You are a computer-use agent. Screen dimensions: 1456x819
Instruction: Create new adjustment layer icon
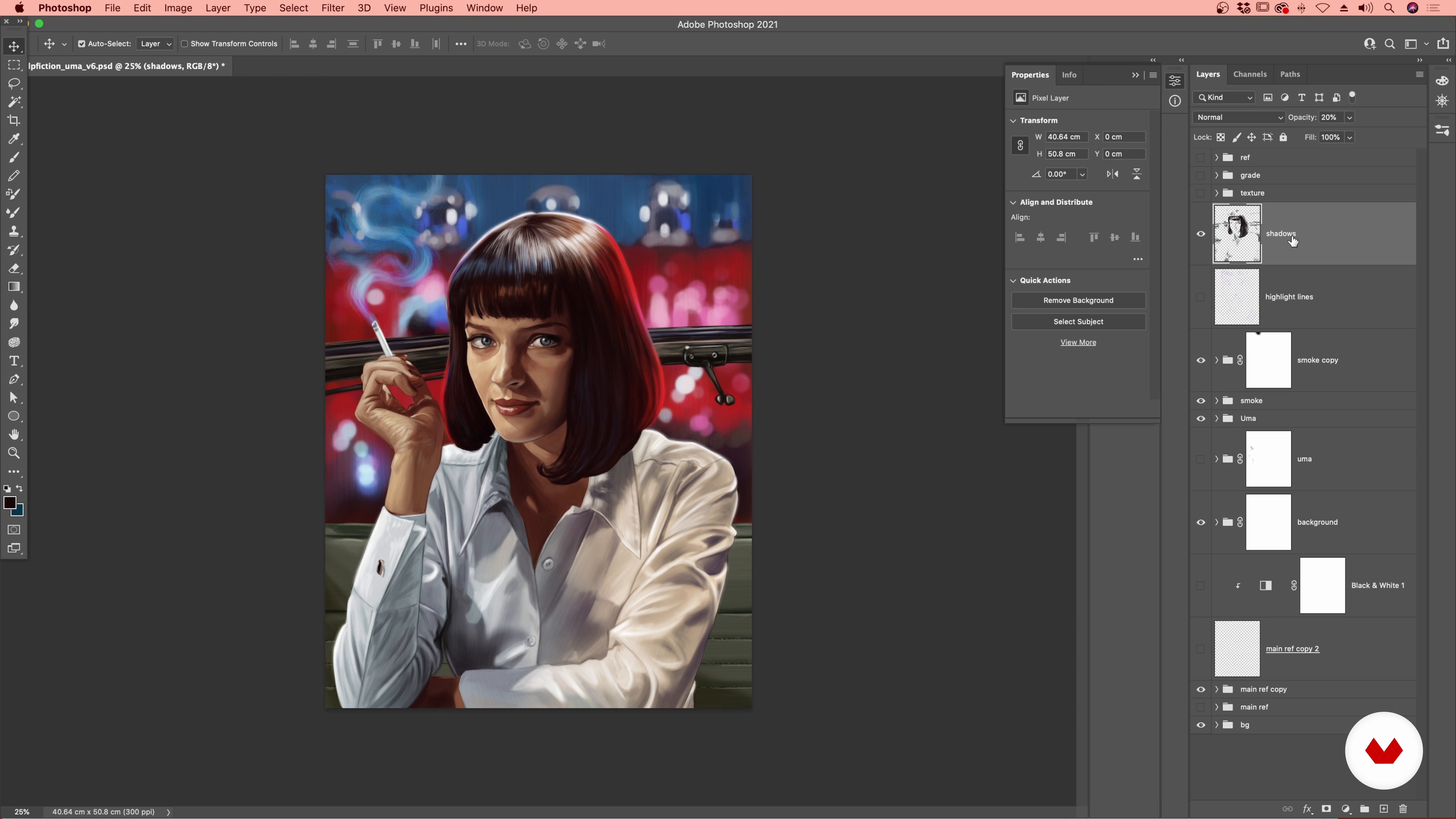click(x=1346, y=809)
